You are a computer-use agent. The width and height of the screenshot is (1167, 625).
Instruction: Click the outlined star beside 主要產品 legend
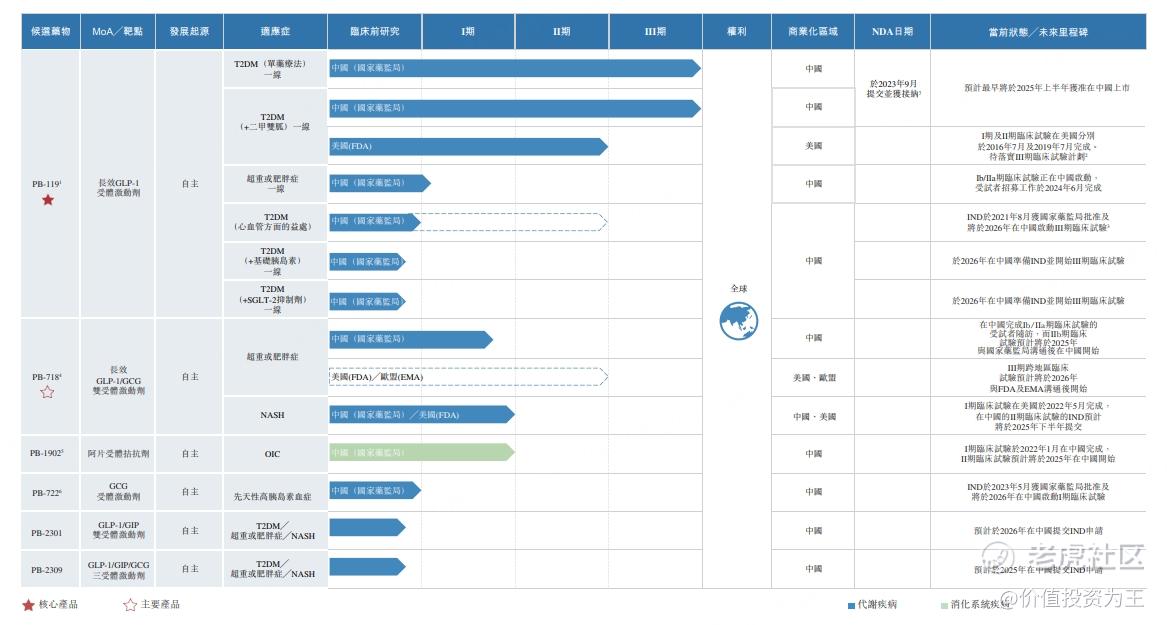tap(129, 605)
